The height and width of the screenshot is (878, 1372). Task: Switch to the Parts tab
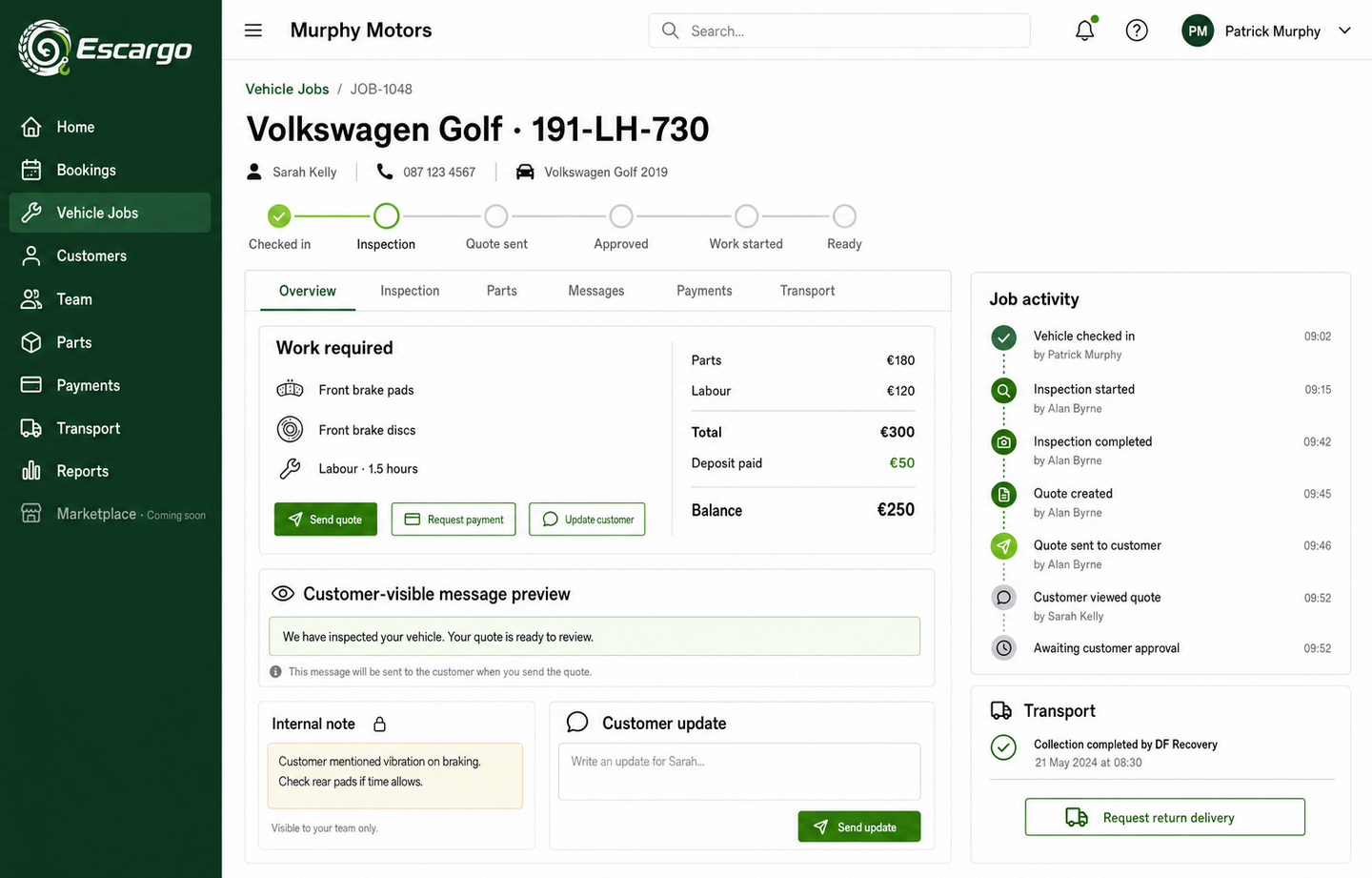[502, 291]
